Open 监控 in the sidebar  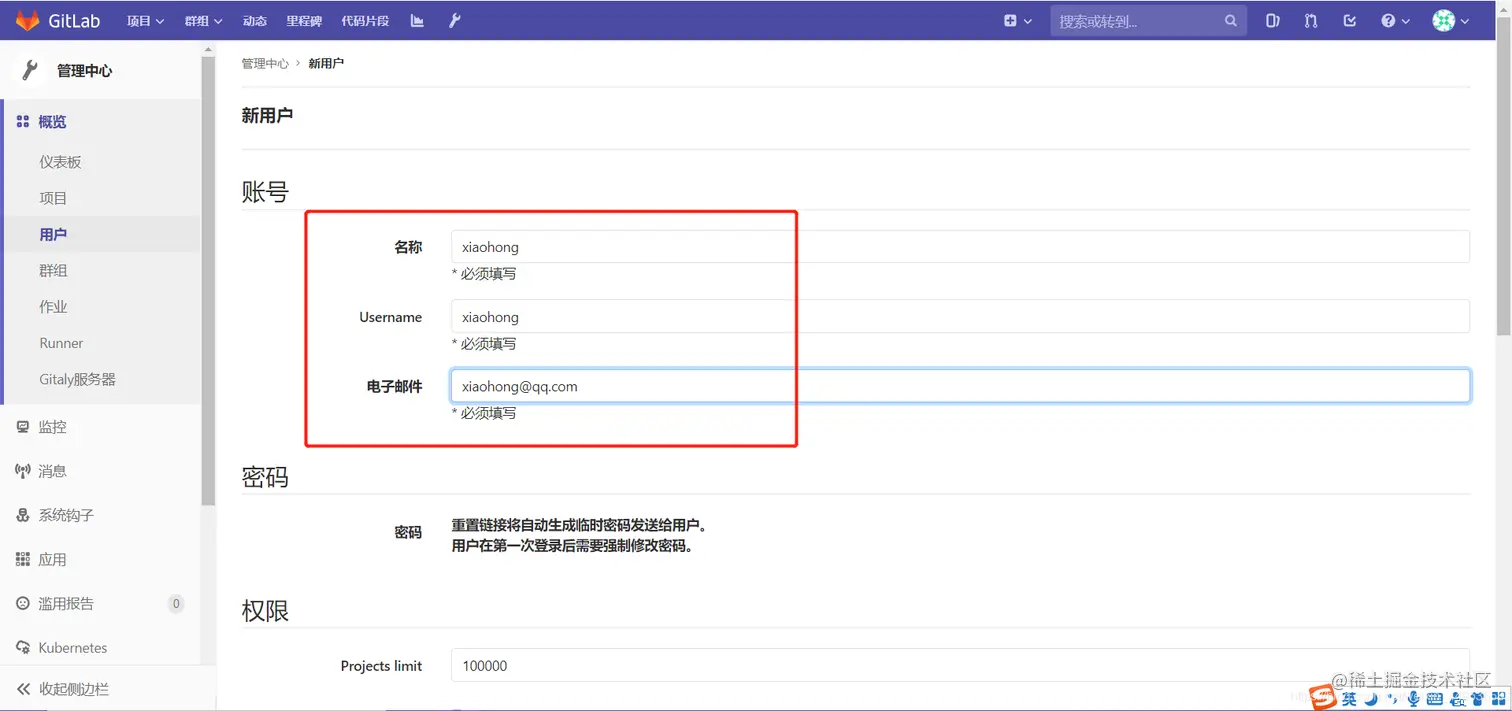tap(52, 427)
